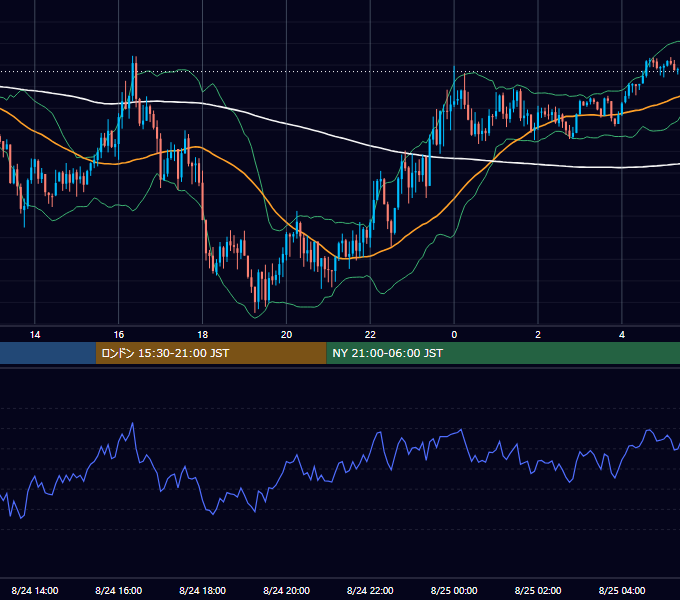Screen dimensions: 680x600
Task: Click the '8/25 00:00' date label
Action: pyautogui.click(x=454, y=590)
